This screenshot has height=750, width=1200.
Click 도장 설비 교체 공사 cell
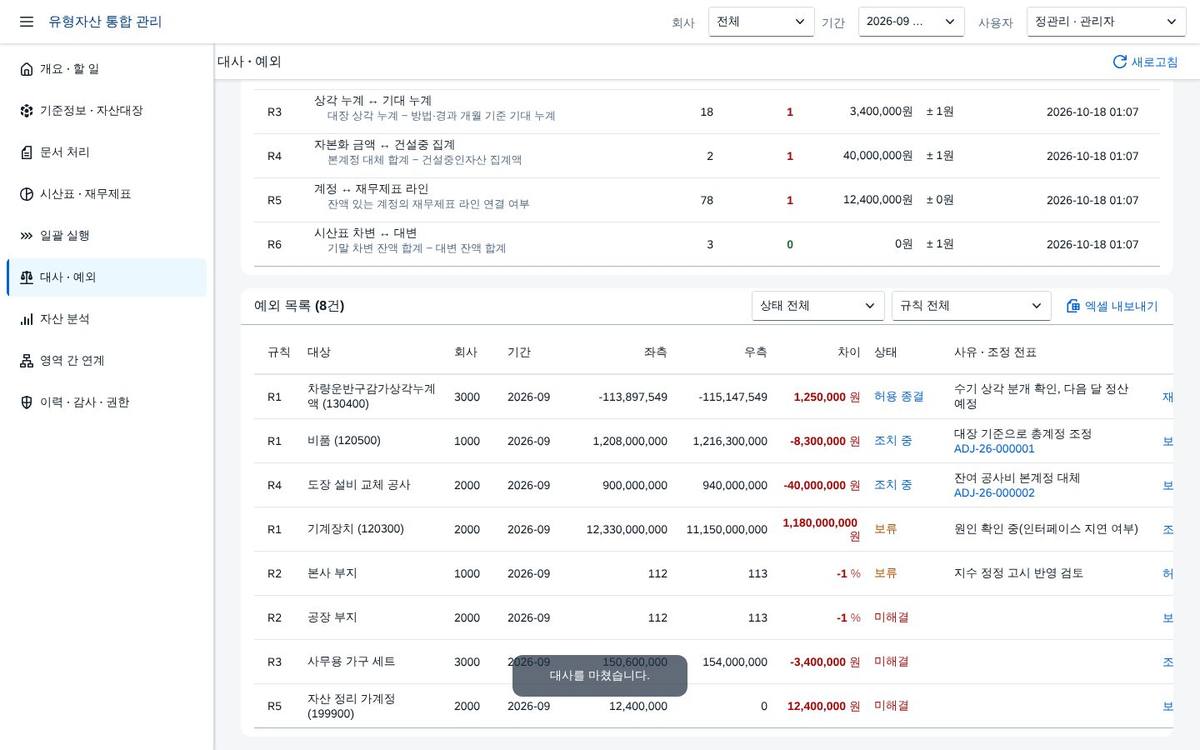coord(359,485)
